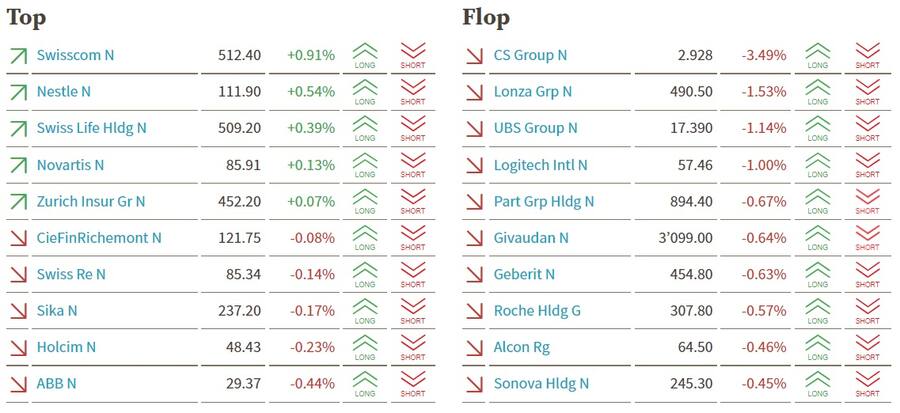The height and width of the screenshot is (413, 900).
Task: Click the LONG icon for Roche Hldg G
Action: [818, 311]
